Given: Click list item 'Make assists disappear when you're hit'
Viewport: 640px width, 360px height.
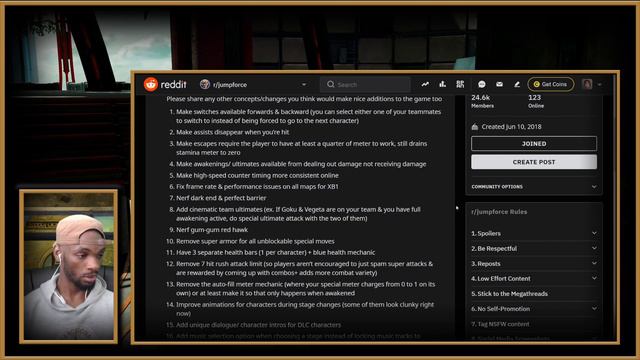Looking at the screenshot, I should pos(233,132).
